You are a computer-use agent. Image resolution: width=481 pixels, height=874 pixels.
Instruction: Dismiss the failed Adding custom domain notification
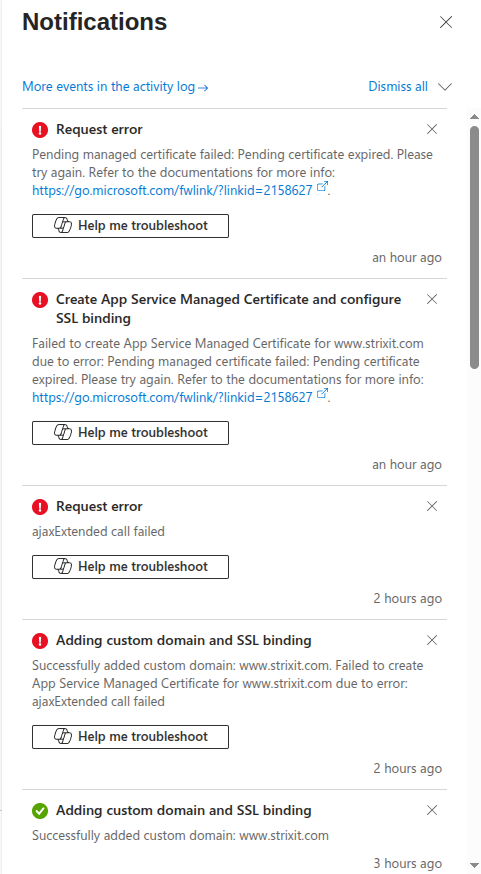point(431,640)
